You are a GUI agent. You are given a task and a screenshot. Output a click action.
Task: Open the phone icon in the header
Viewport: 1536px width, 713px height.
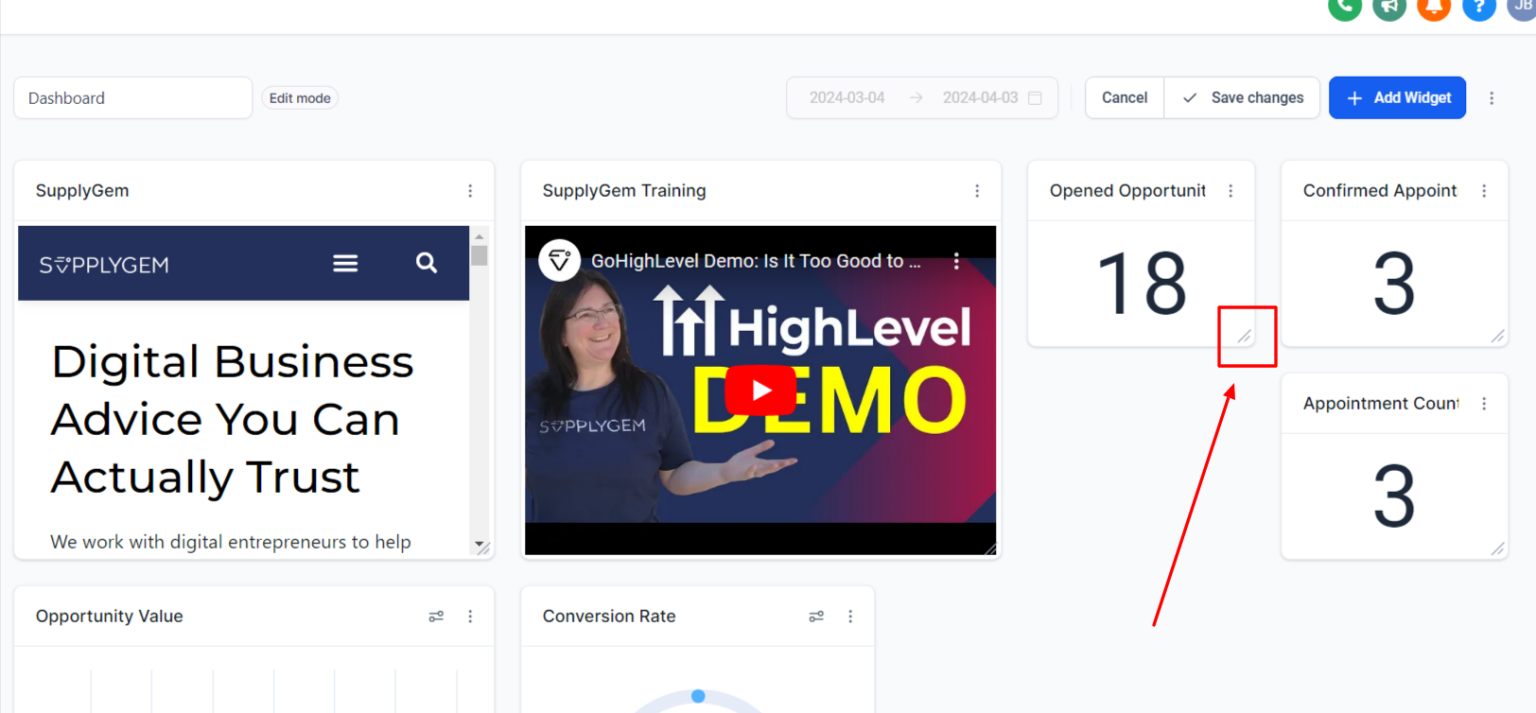click(1344, 9)
